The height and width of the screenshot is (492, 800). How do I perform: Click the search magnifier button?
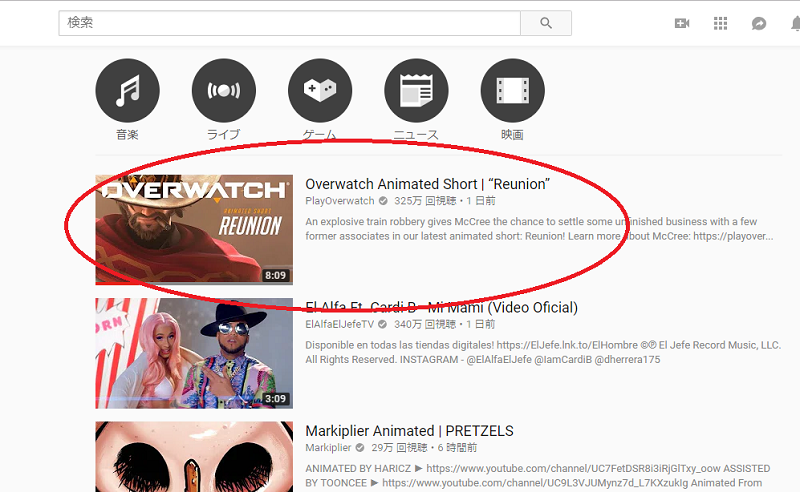(546, 23)
